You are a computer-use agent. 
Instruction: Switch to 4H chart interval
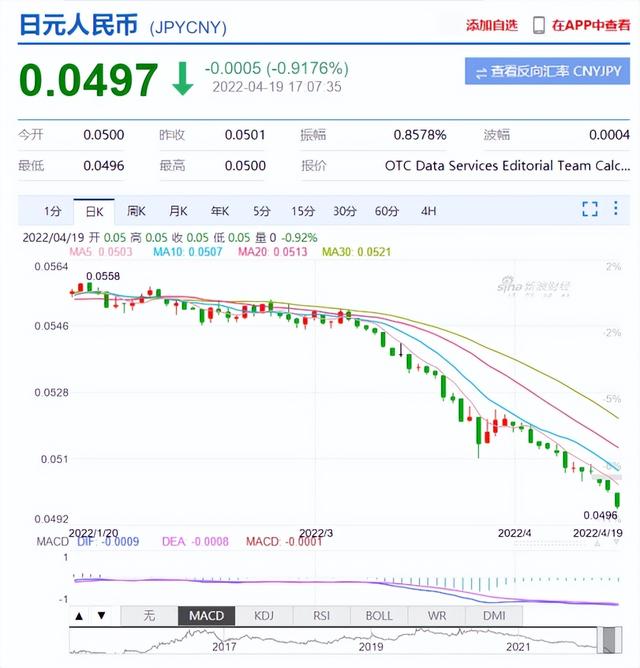[428, 211]
